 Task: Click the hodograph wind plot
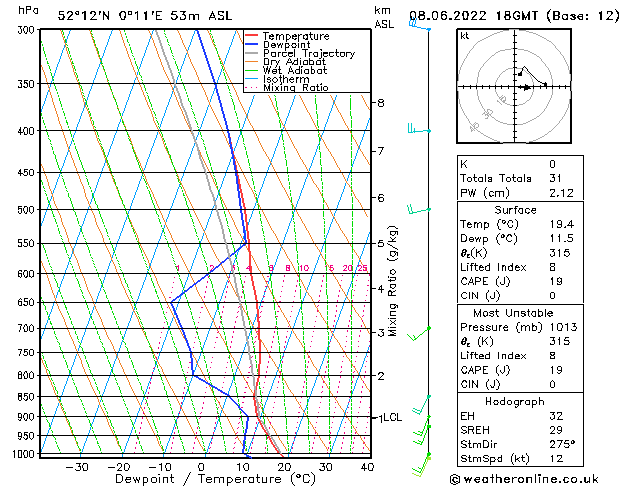514,86
